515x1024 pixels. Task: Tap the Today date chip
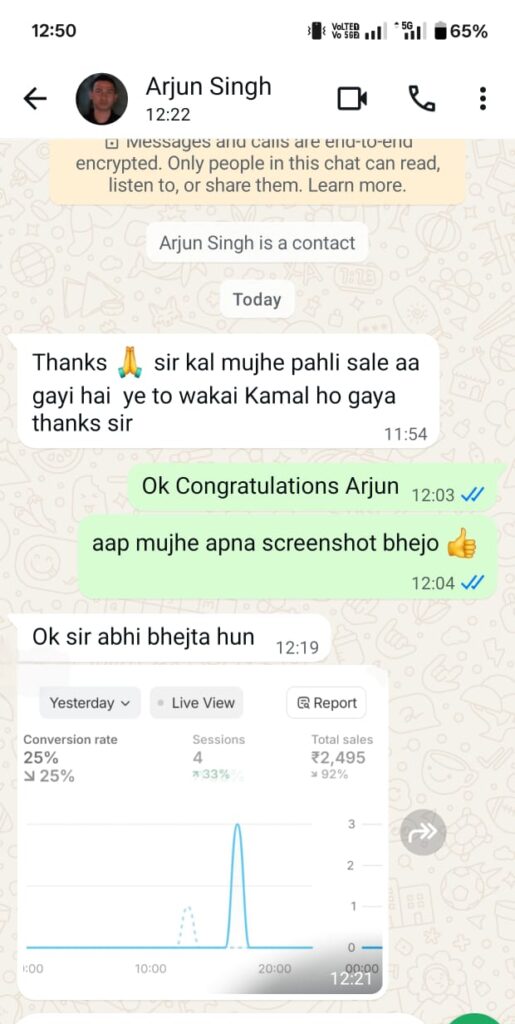[x=257, y=300]
